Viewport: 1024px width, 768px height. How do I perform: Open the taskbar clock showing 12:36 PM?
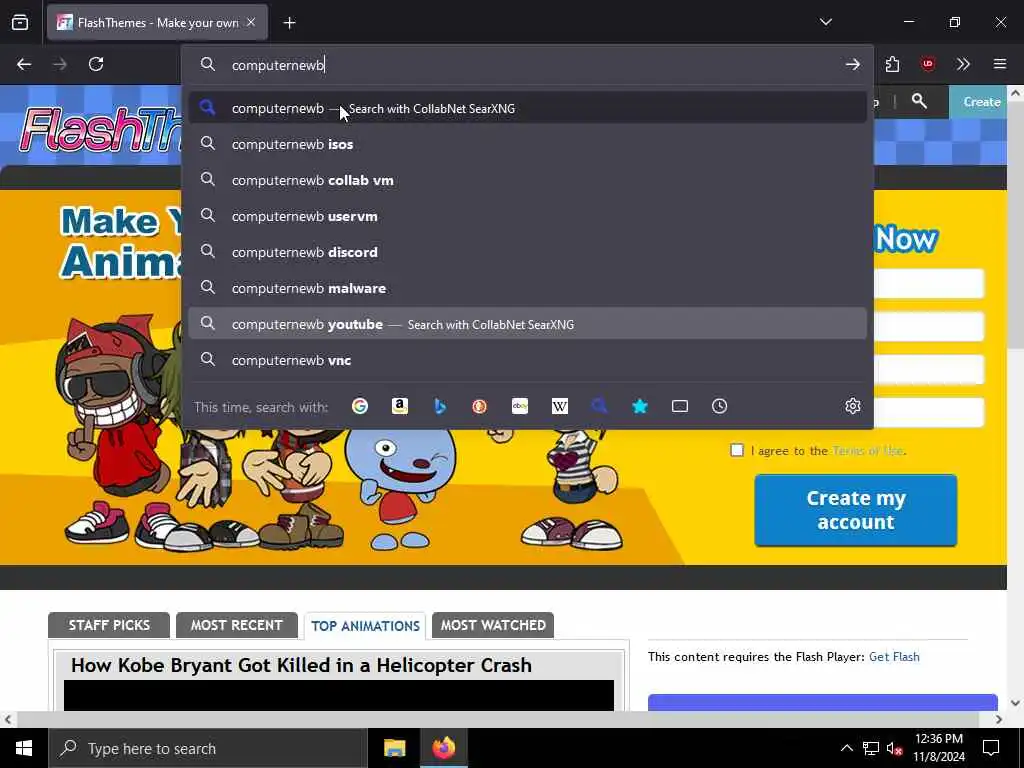click(938, 748)
